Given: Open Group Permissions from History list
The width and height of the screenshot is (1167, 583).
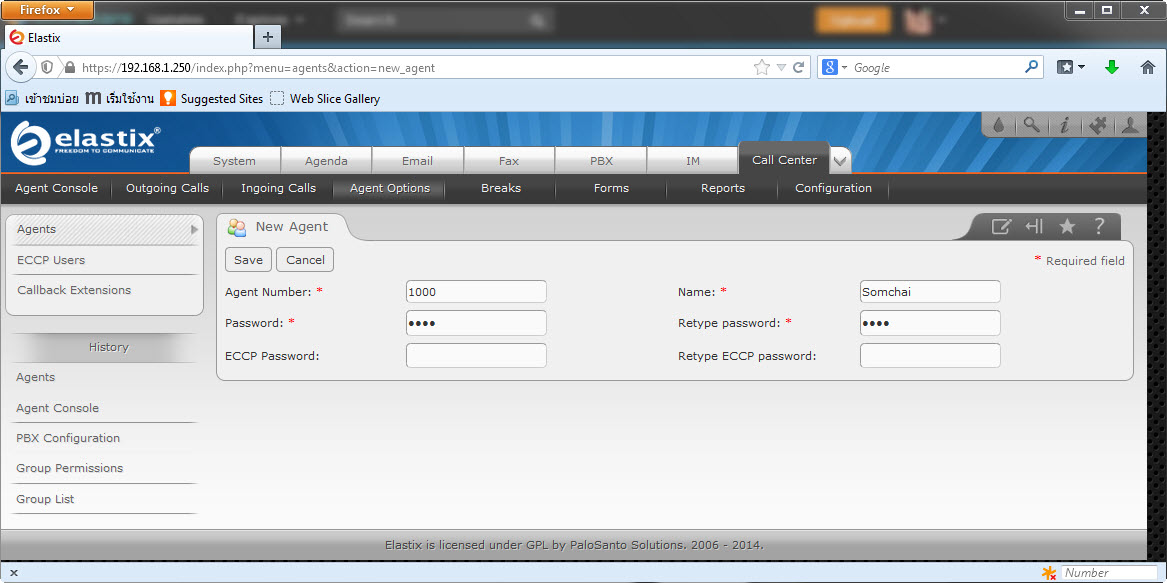Looking at the screenshot, I should (69, 468).
